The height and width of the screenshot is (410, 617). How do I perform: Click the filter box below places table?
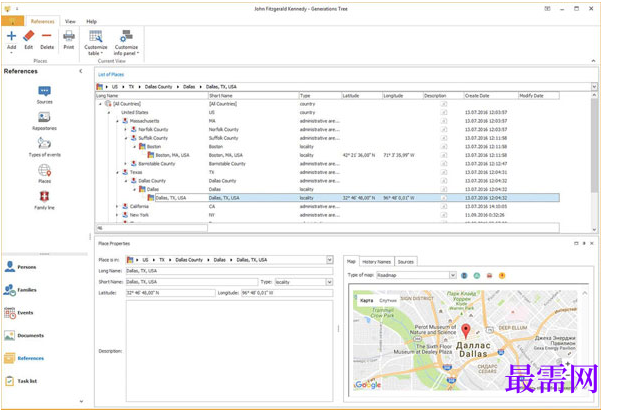(152, 228)
